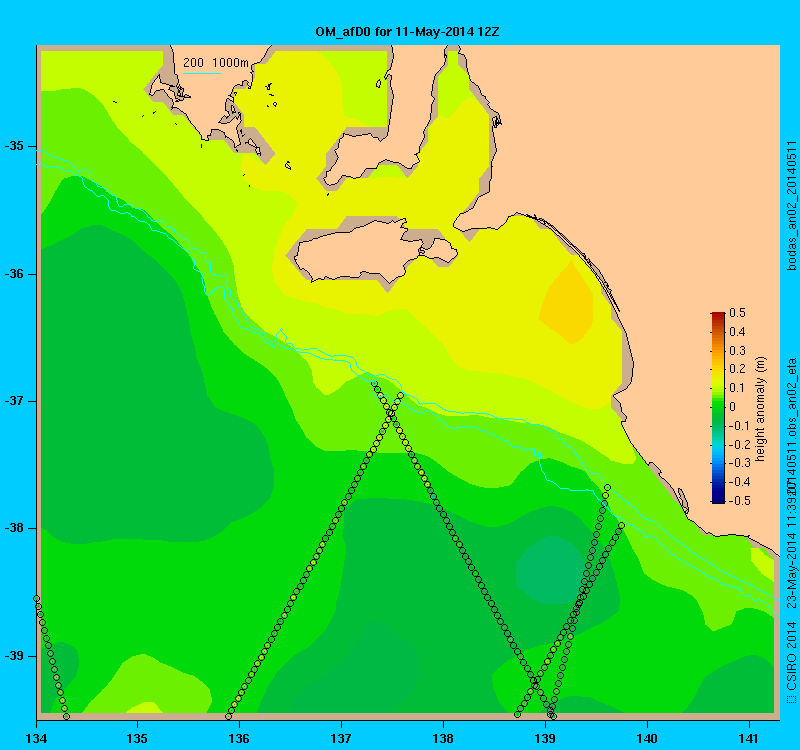Click the red top end of the colorbar
The width and height of the screenshot is (800, 750).
click(718, 316)
